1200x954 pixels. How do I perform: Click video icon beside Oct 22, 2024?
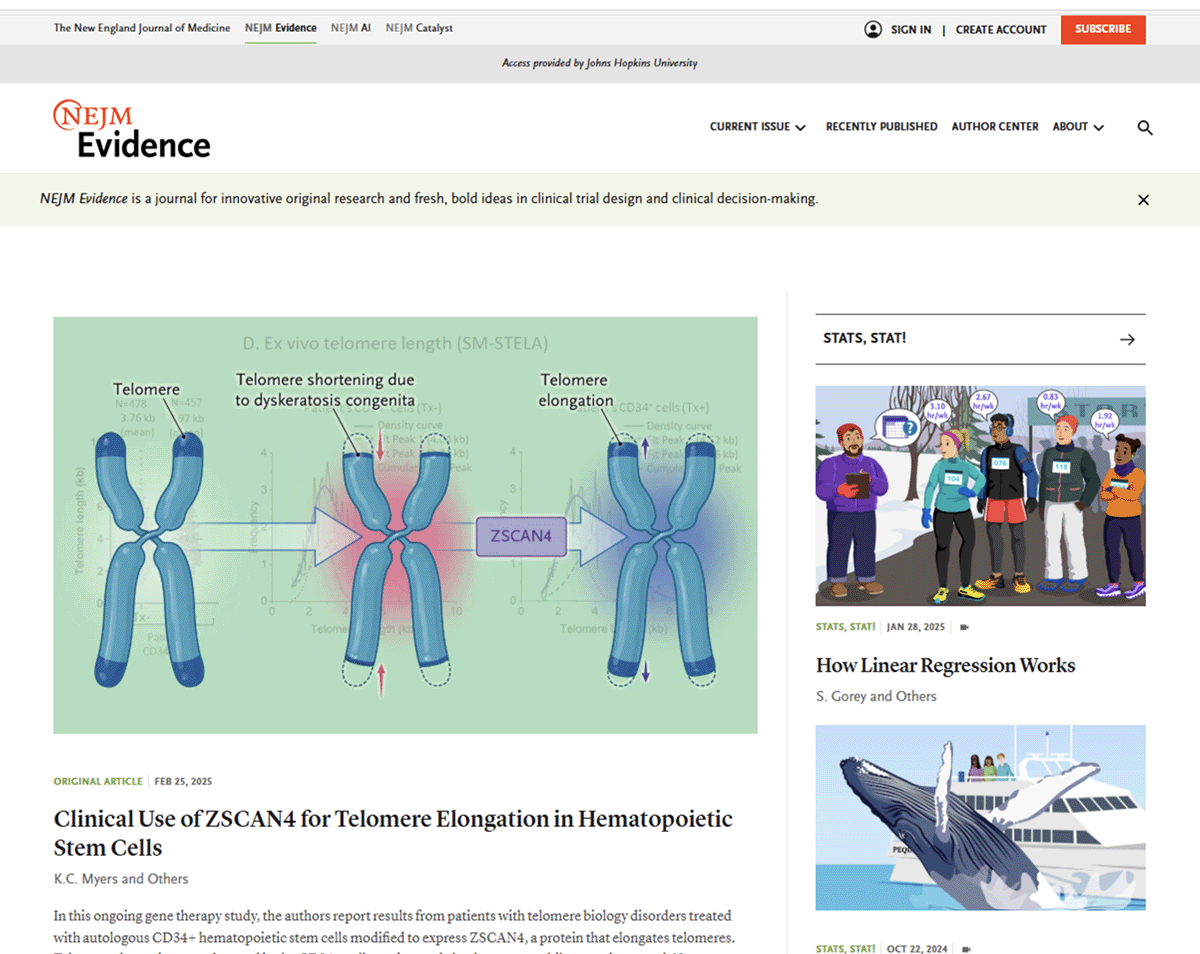coord(966,948)
